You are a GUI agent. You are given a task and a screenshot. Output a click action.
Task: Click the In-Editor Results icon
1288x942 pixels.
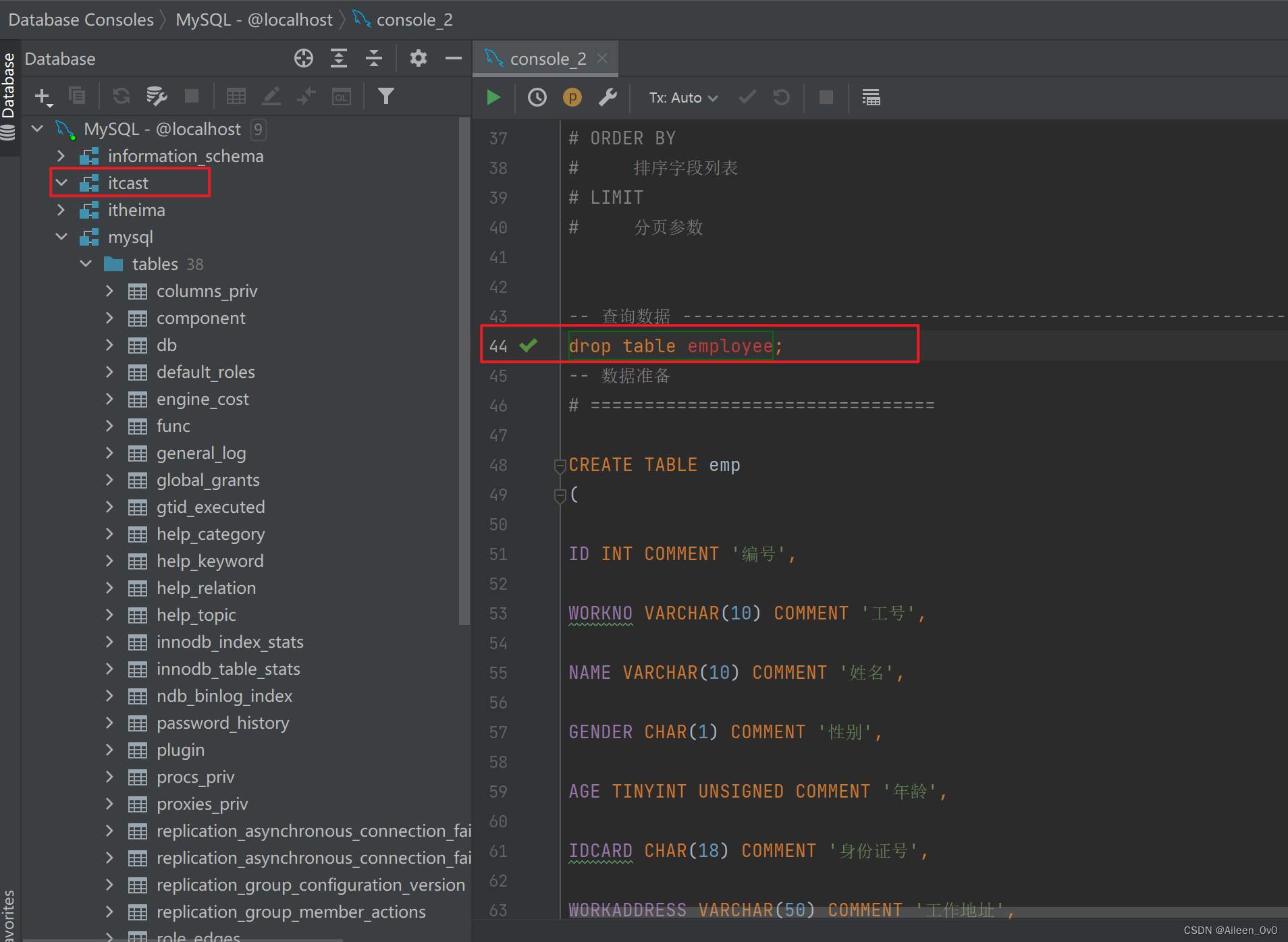click(x=871, y=98)
